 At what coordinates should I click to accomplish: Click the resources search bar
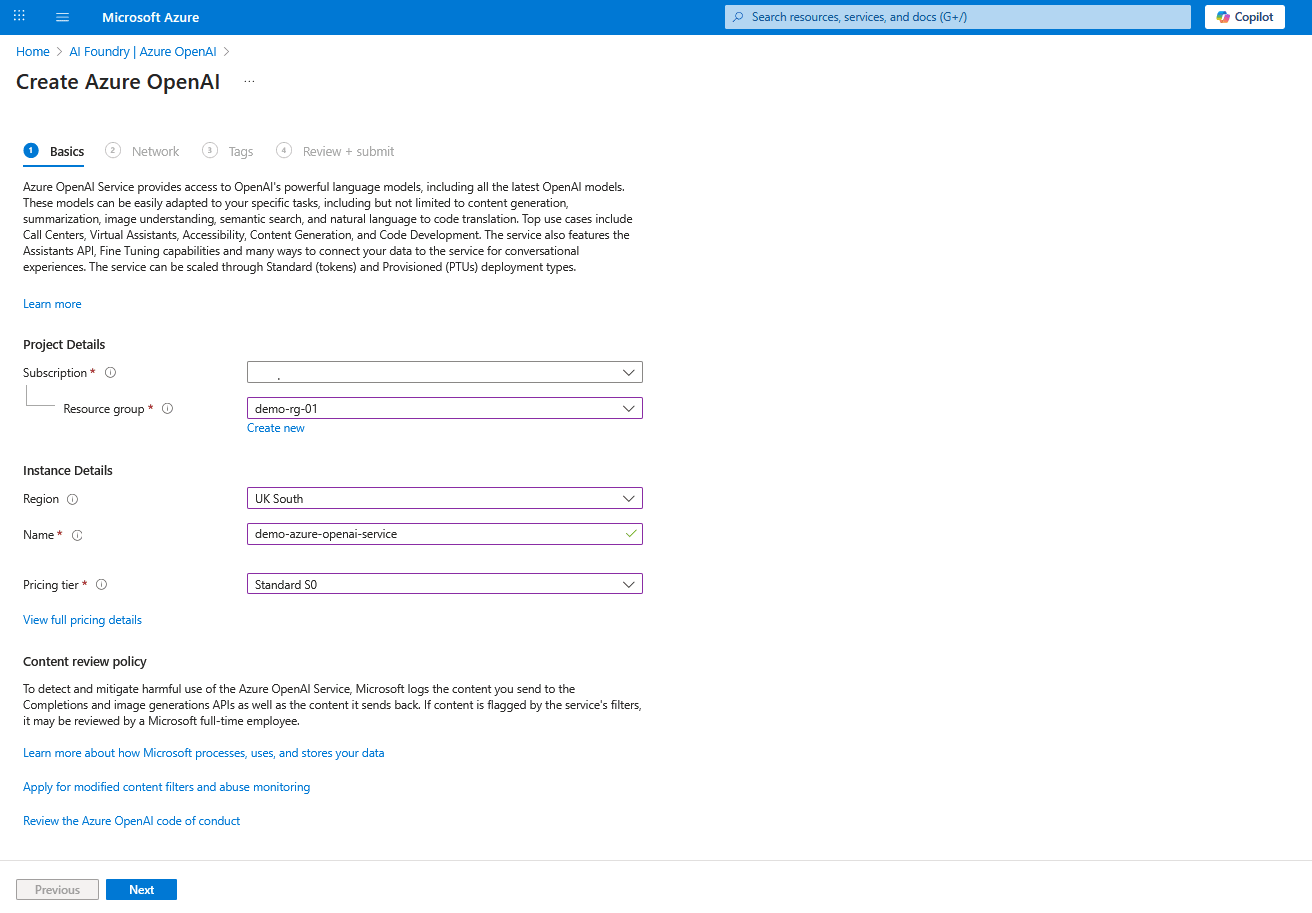[956, 16]
